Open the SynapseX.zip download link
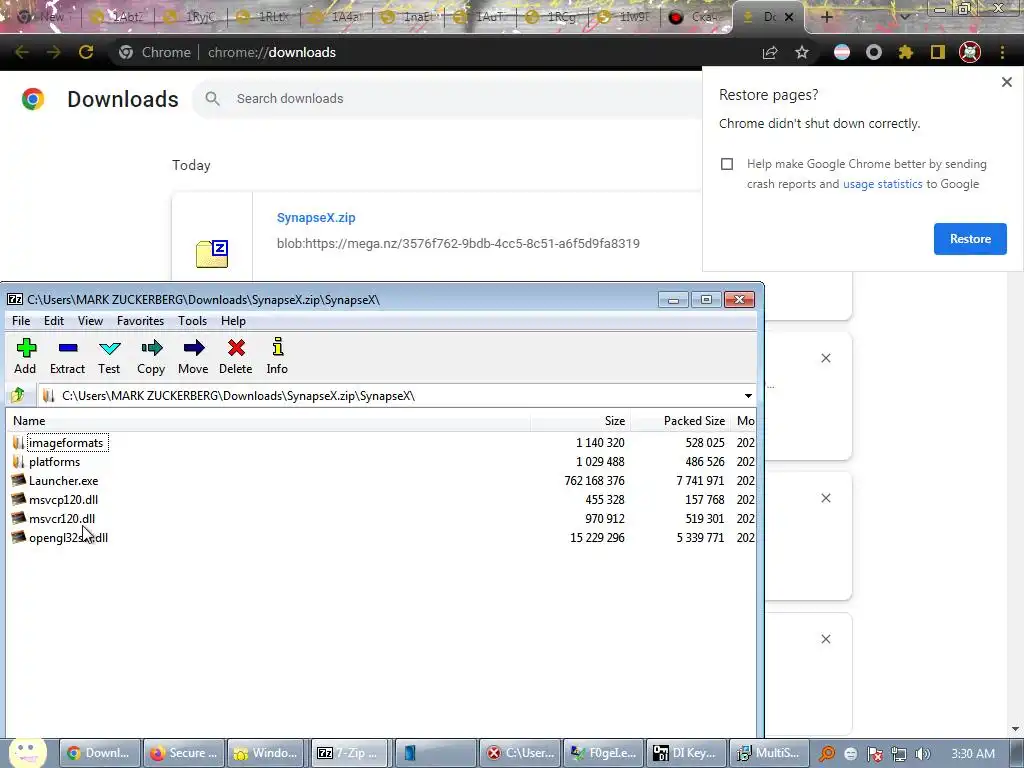Screen dimensions: 1024x768 (x=316, y=217)
